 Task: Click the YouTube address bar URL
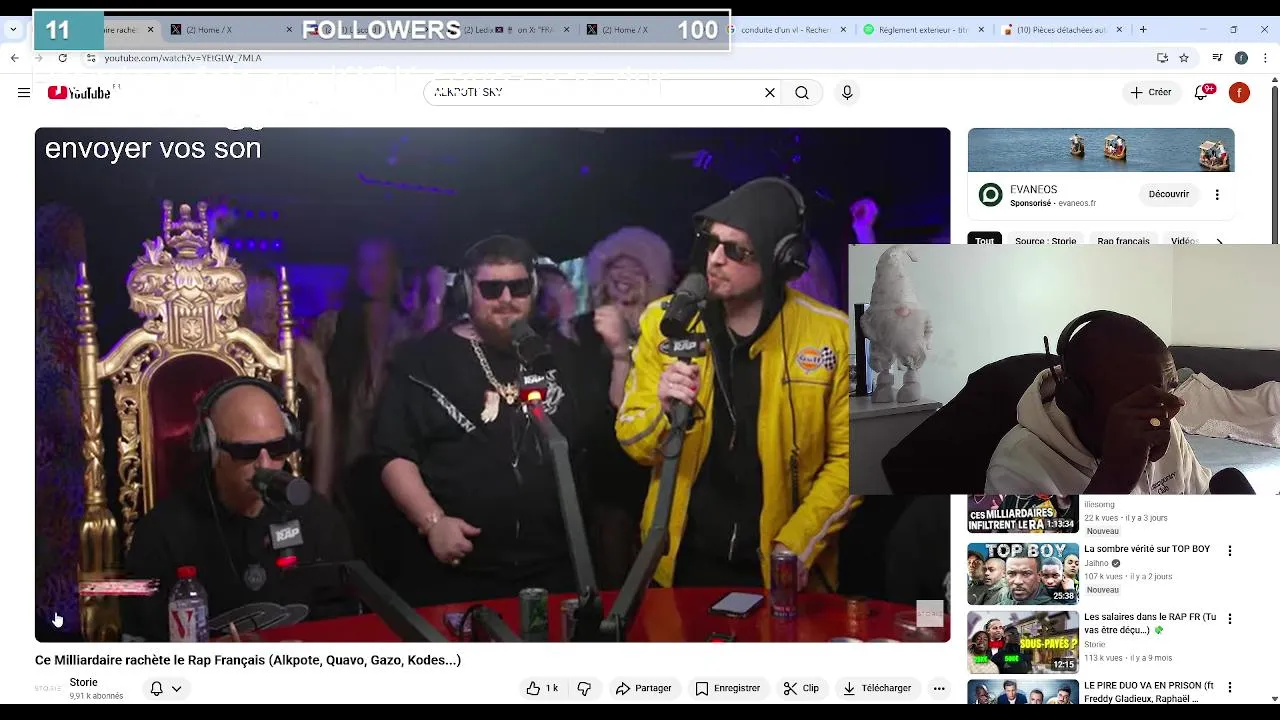tap(183, 58)
